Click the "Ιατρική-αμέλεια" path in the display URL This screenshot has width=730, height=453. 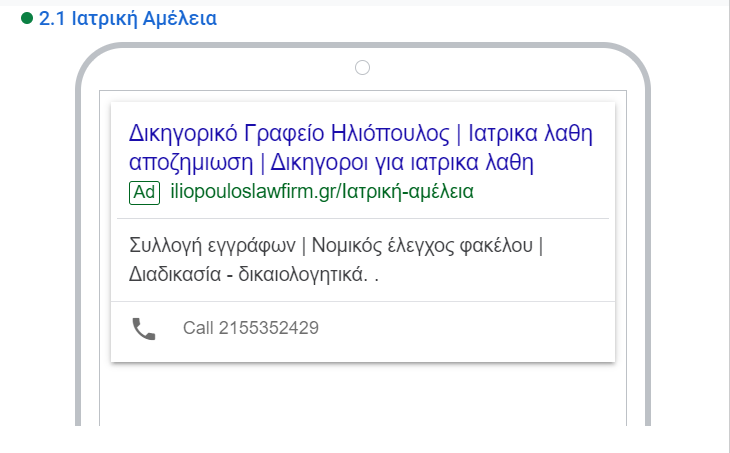[407, 192]
